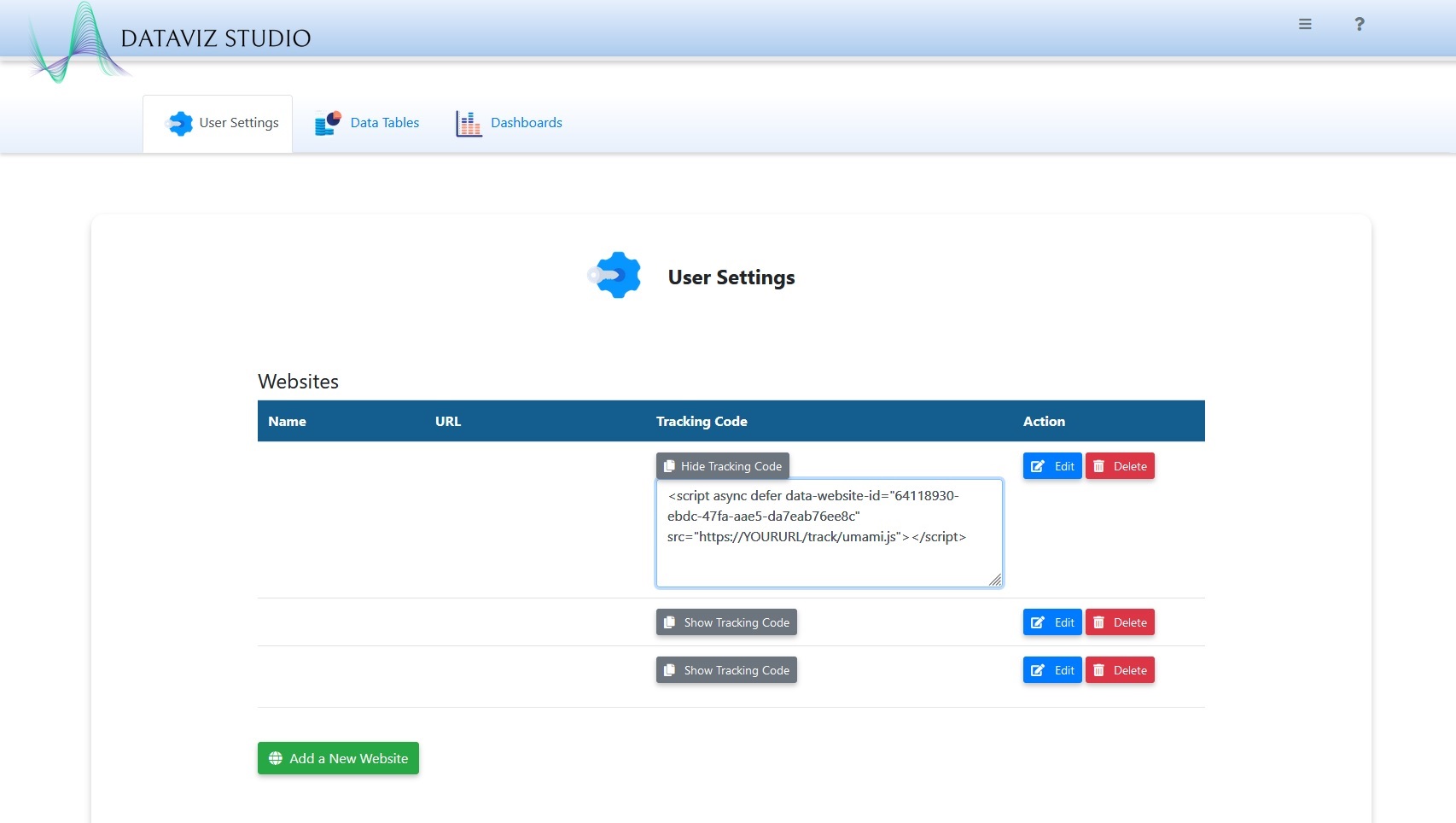1456x823 pixels.
Task: Delete the third website row
Action: pyautogui.click(x=1120, y=670)
